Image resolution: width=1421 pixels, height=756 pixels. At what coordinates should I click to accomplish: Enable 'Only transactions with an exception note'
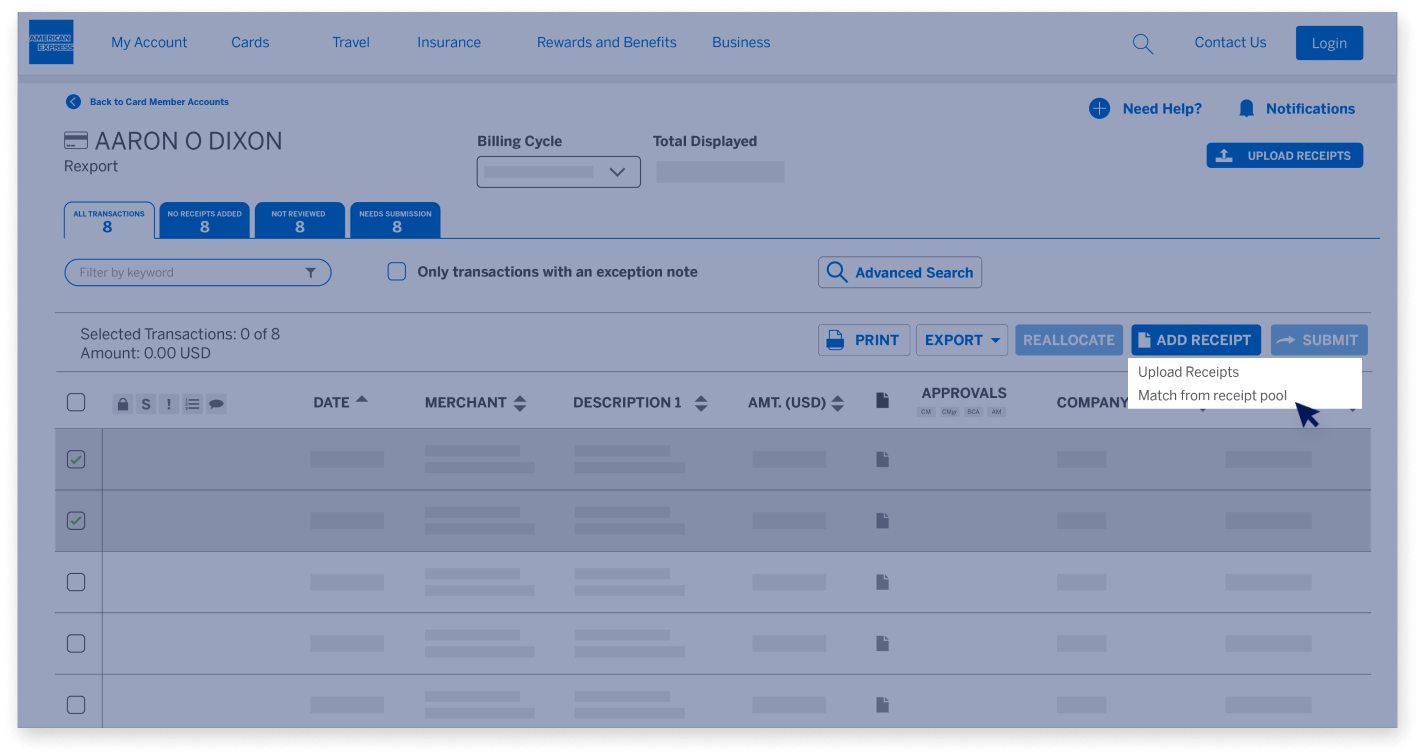pyautogui.click(x=396, y=271)
